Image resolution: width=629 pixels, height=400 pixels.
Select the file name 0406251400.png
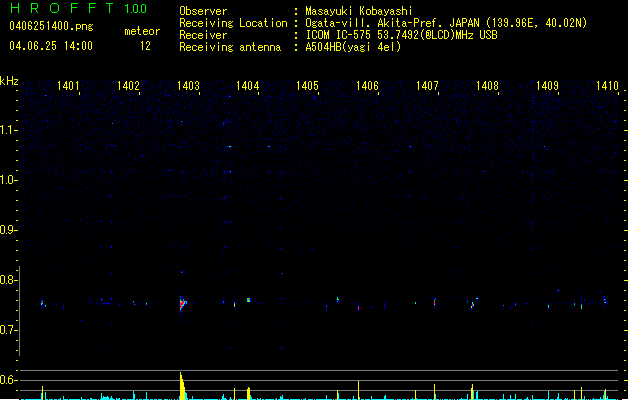tap(51, 26)
